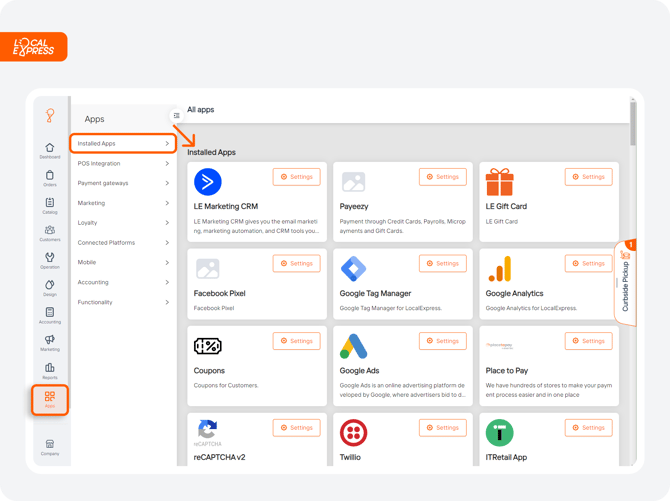This screenshot has width=670, height=501.
Task: Expand the Marketing category chevron
Action: click(x=167, y=203)
